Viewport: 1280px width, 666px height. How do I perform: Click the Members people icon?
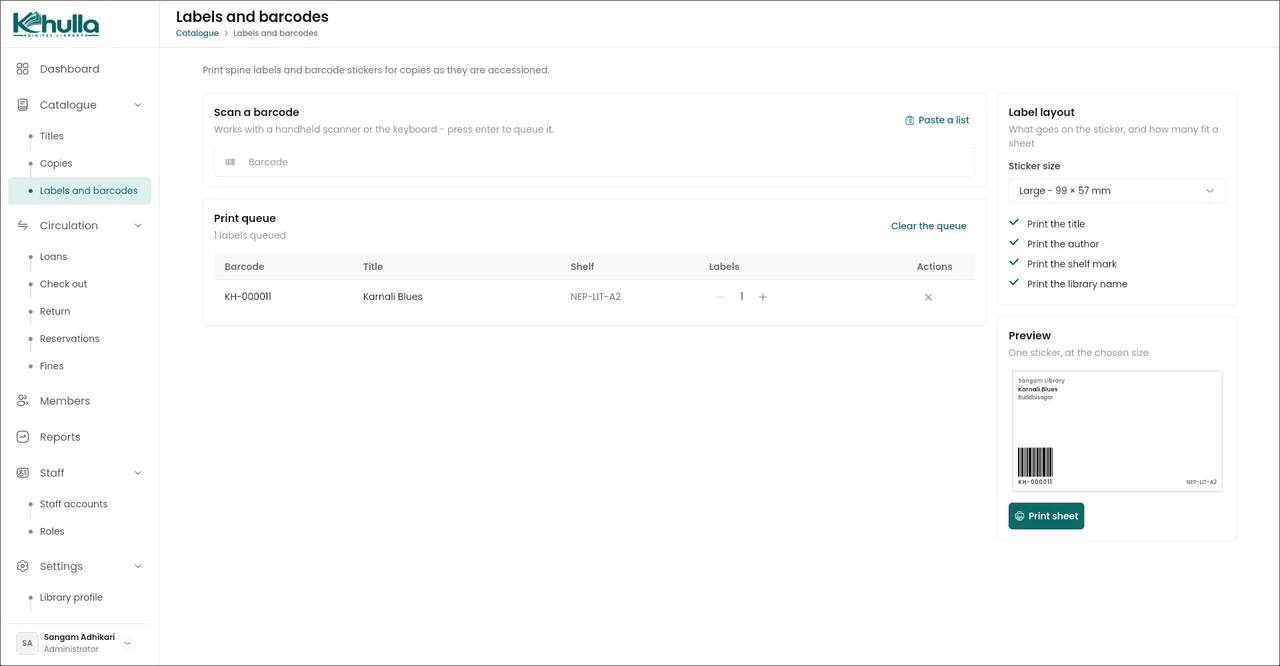click(x=23, y=401)
